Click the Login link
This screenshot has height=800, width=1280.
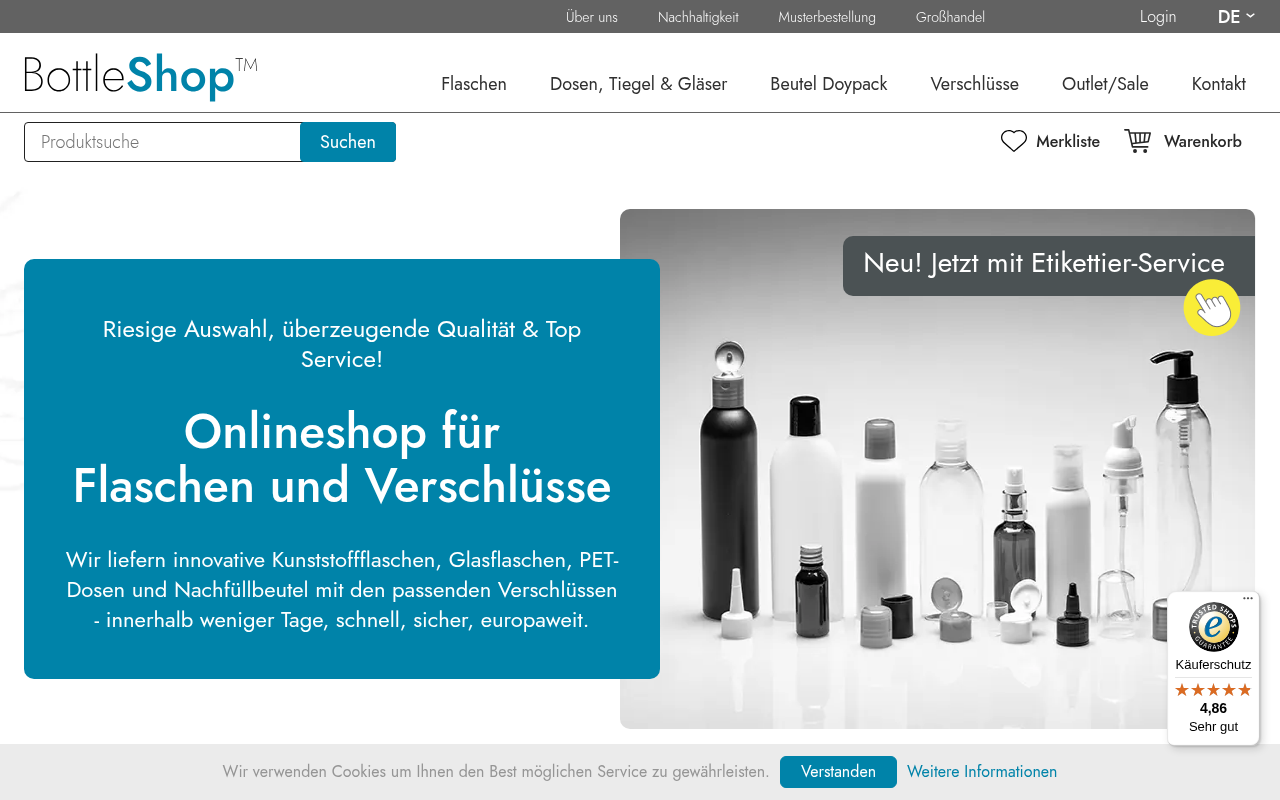pyautogui.click(x=1158, y=17)
